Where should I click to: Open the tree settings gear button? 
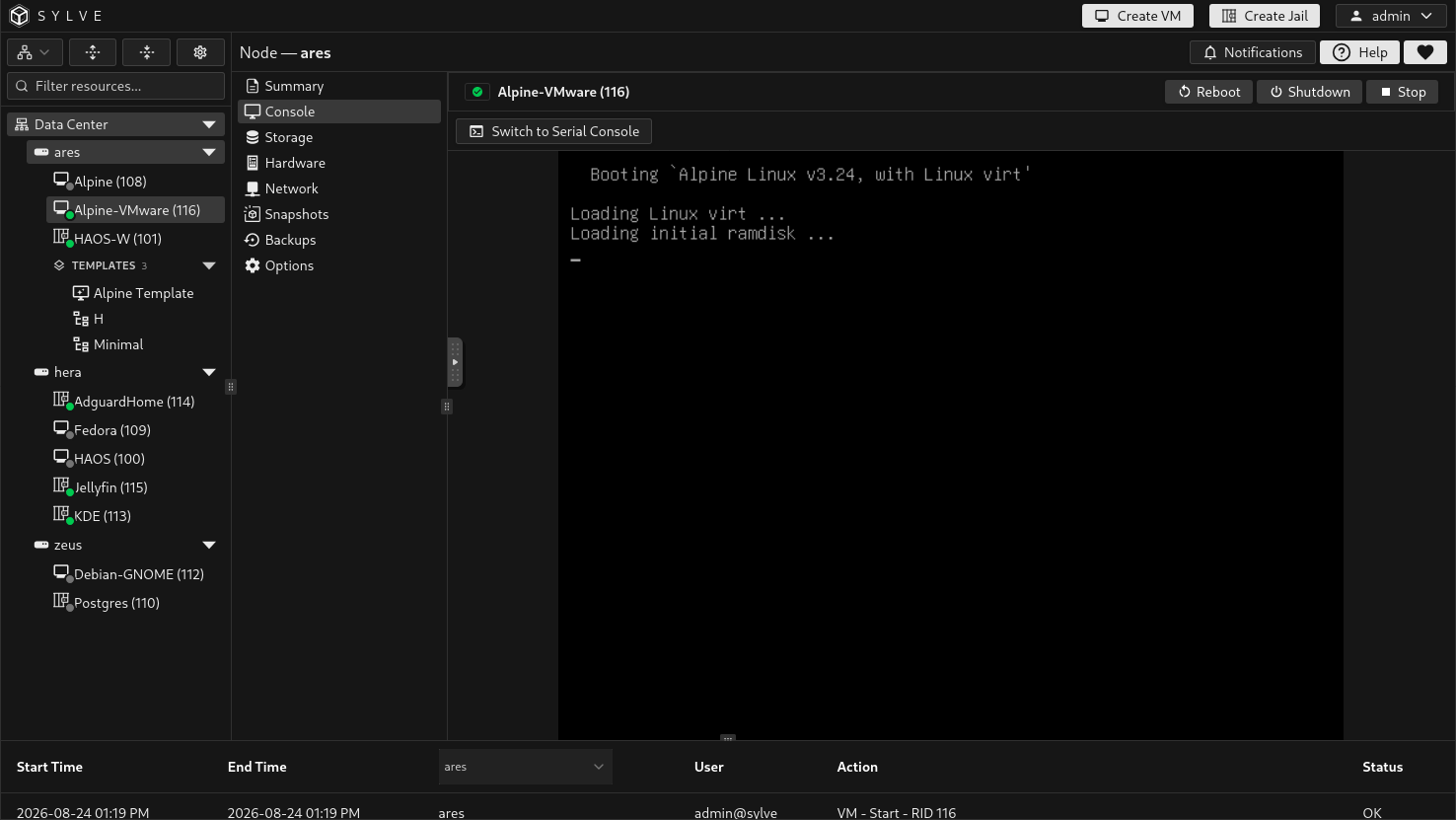(x=200, y=52)
